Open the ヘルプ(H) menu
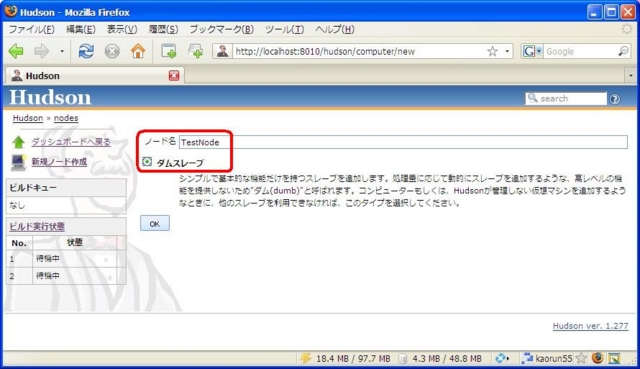This screenshot has width=640, height=369. [x=335, y=29]
